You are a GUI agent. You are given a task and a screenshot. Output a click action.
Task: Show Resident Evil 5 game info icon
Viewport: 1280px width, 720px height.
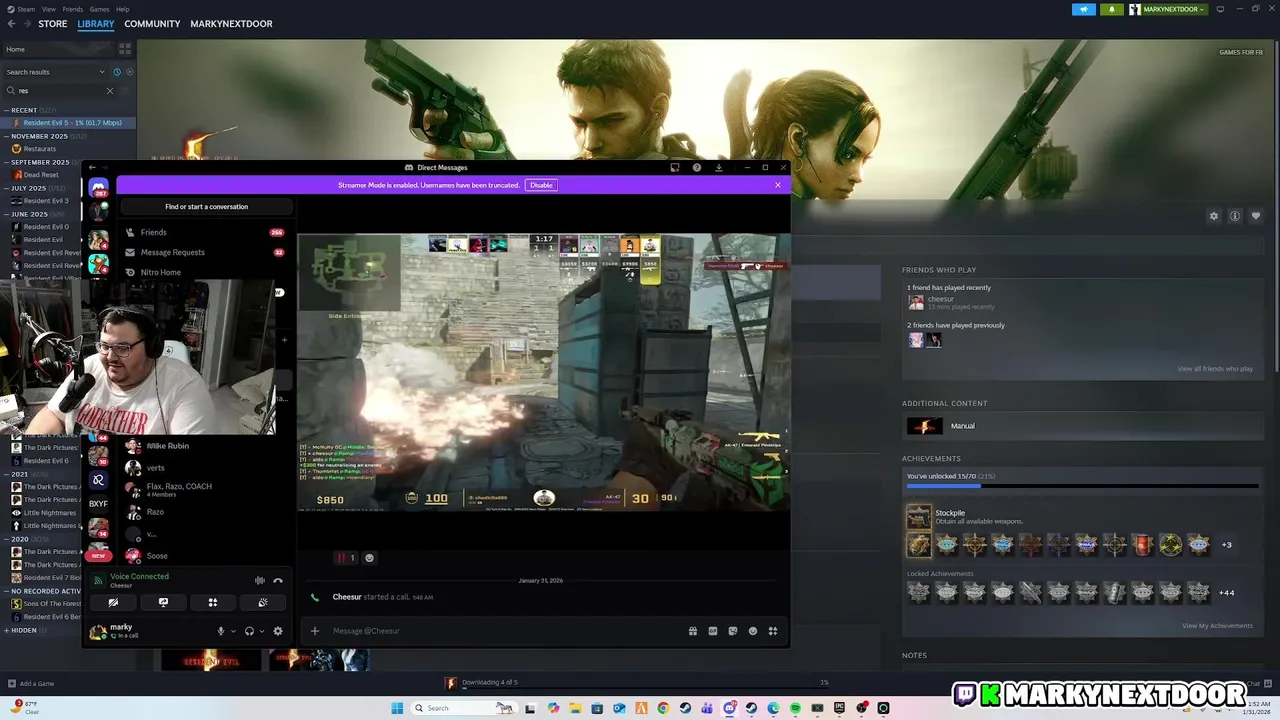coord(1235,216)
